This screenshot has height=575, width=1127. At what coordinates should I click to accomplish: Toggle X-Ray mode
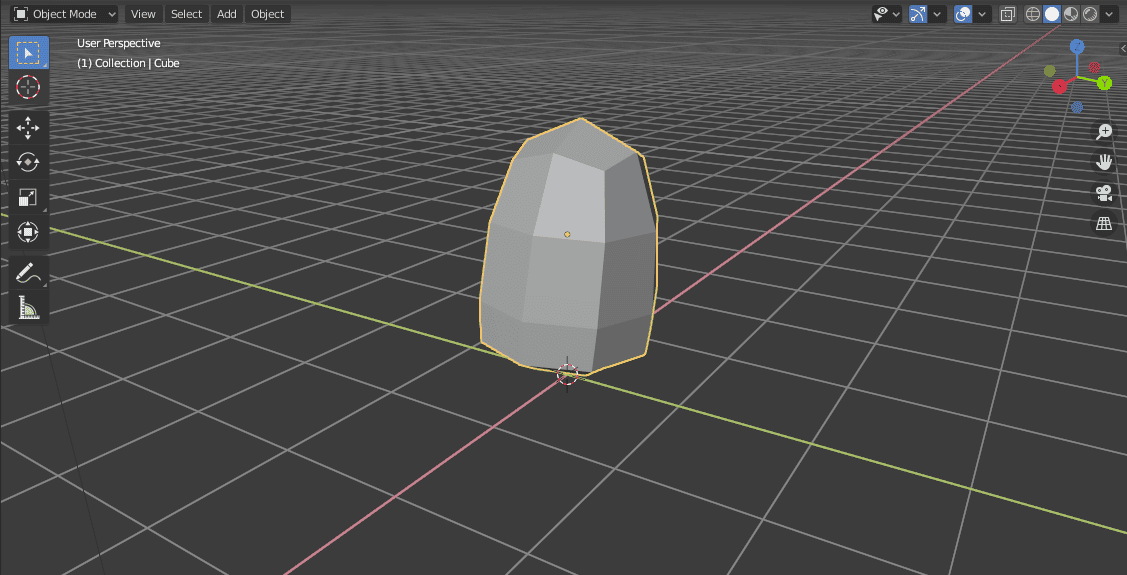[1008, 14]
